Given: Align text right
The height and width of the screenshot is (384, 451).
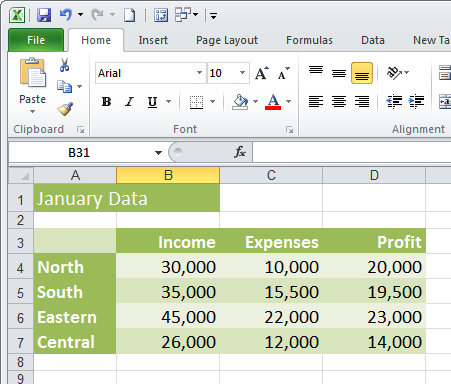Looking at the screenshot, I should (x=362, y=101).
